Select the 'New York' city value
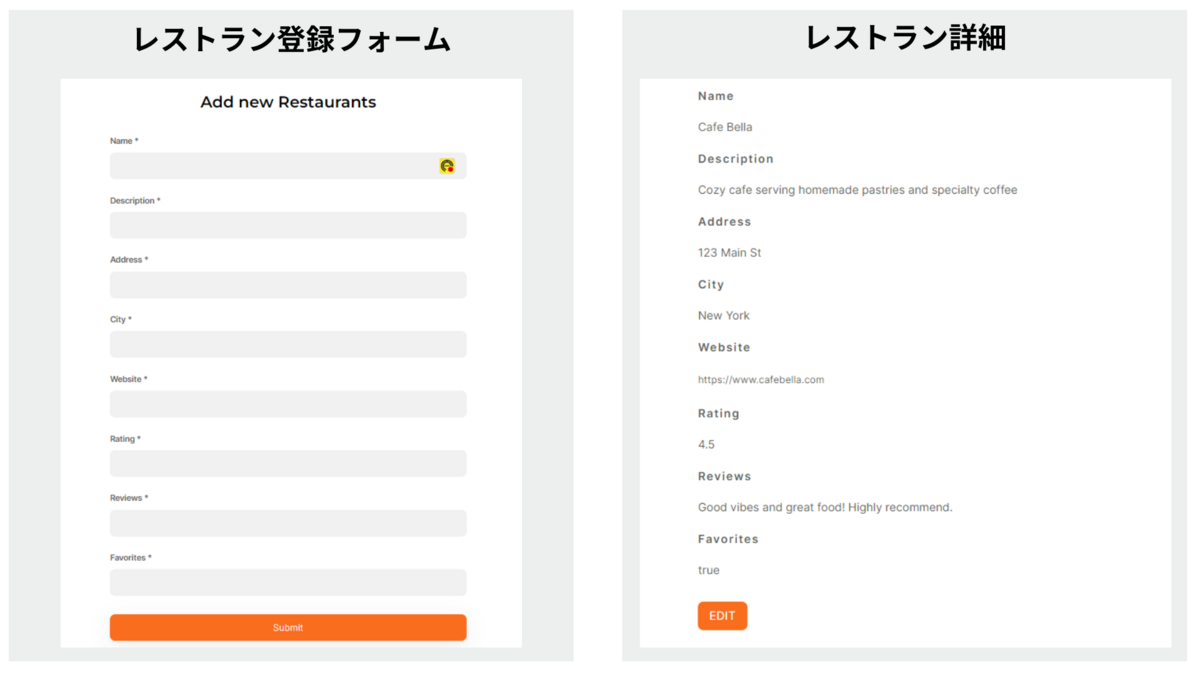The width and height of the screenshot is (1200, 675). [x=723, y=316]
